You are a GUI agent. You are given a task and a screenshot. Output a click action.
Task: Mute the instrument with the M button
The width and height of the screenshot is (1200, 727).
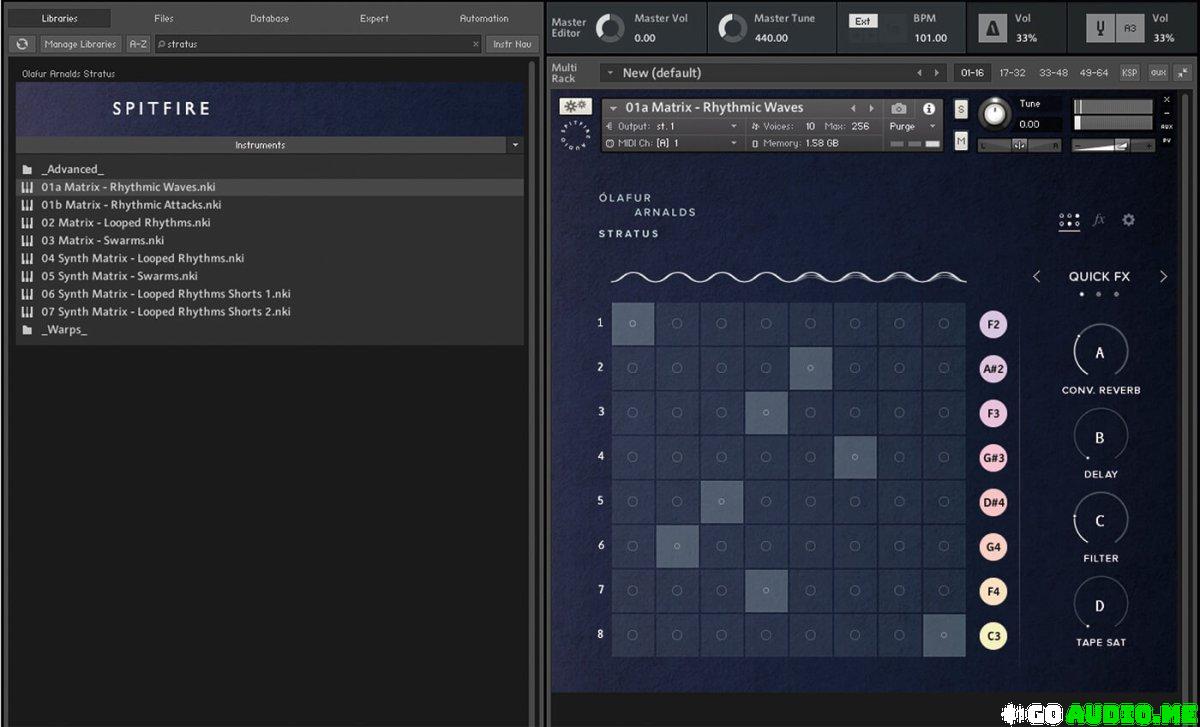tap(961, 142)
